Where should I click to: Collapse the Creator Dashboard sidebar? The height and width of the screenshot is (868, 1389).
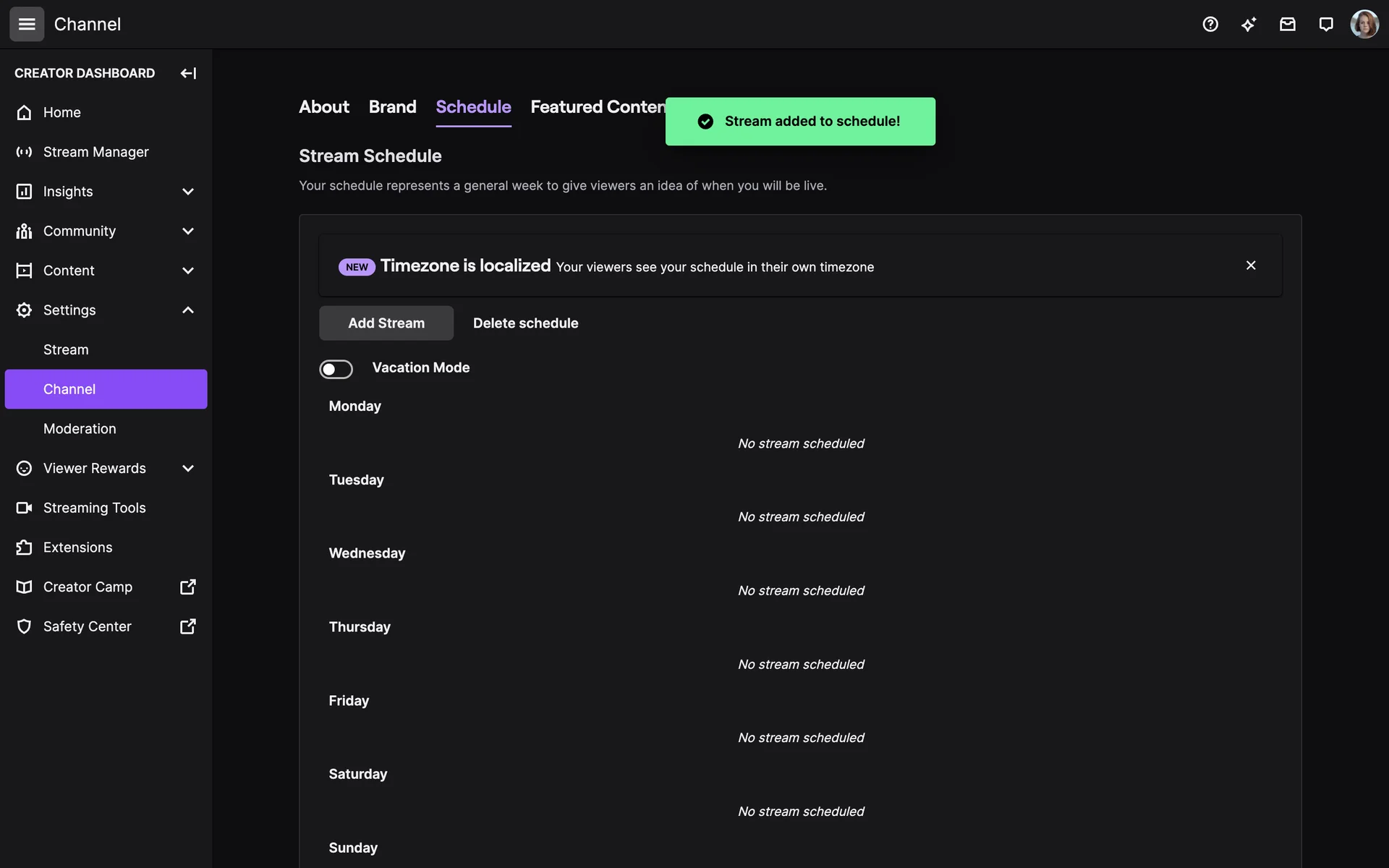[x=188, y=73]
